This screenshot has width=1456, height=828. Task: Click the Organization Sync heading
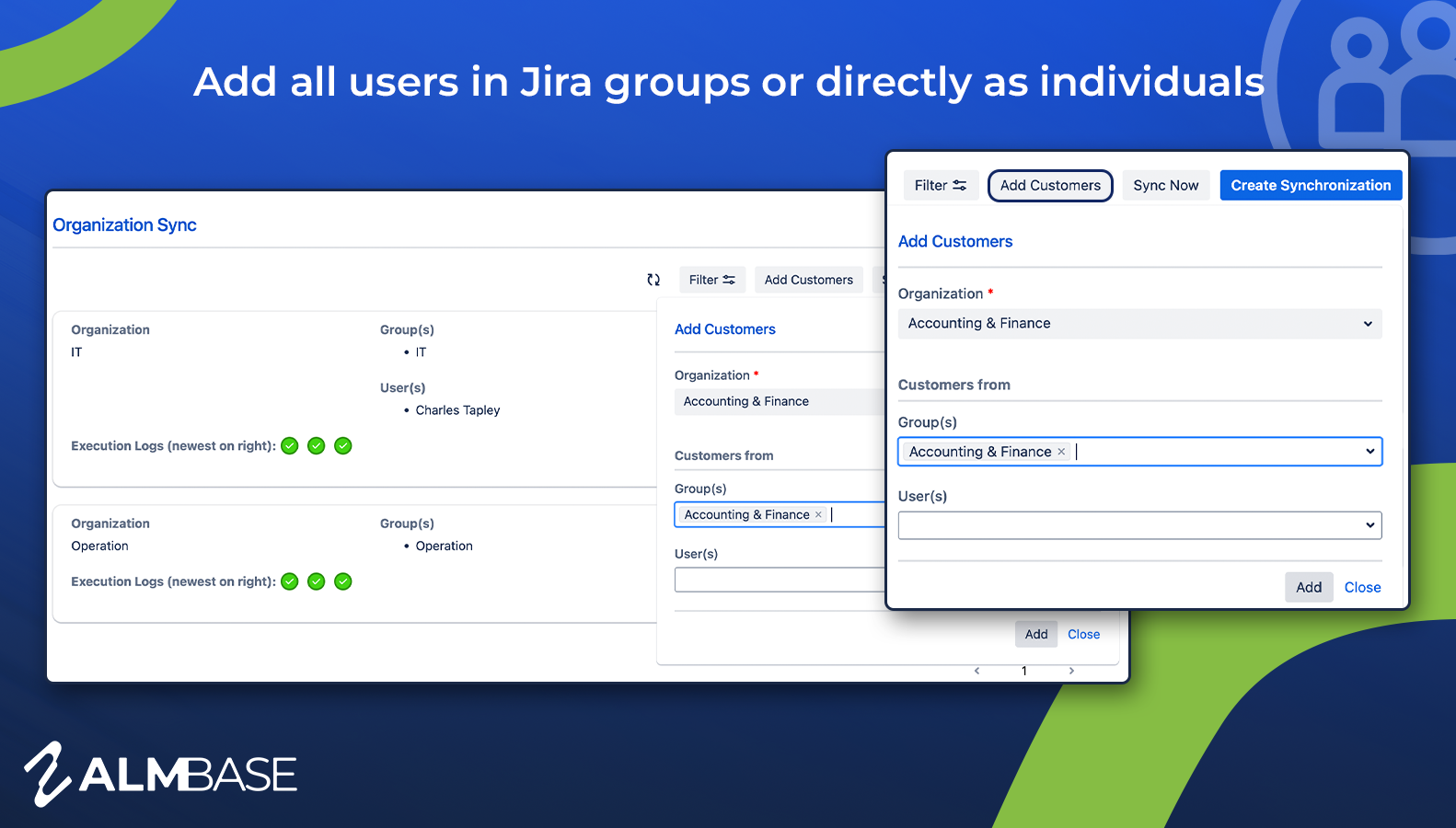124,225
